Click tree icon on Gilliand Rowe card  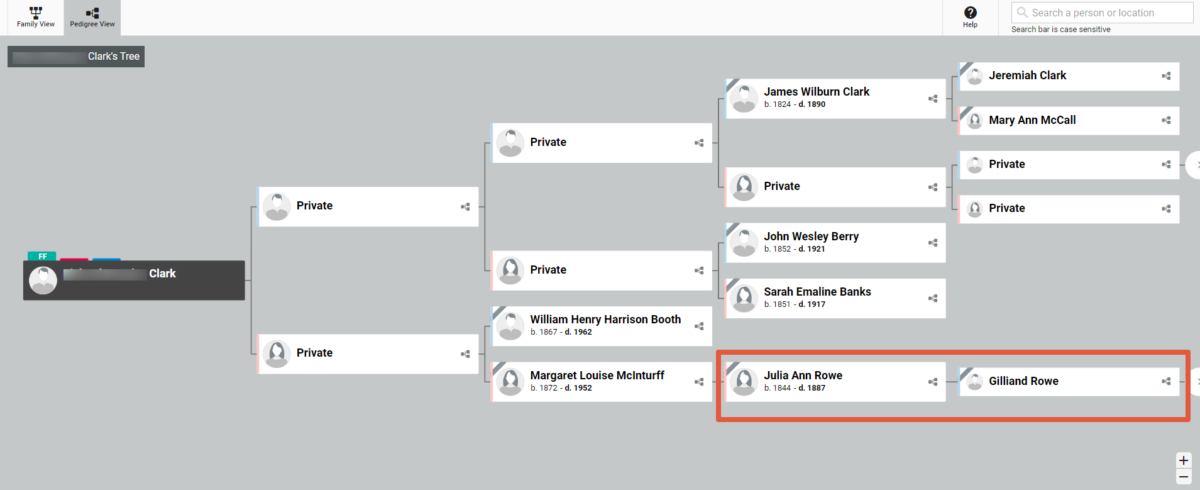pos(1166,381)
